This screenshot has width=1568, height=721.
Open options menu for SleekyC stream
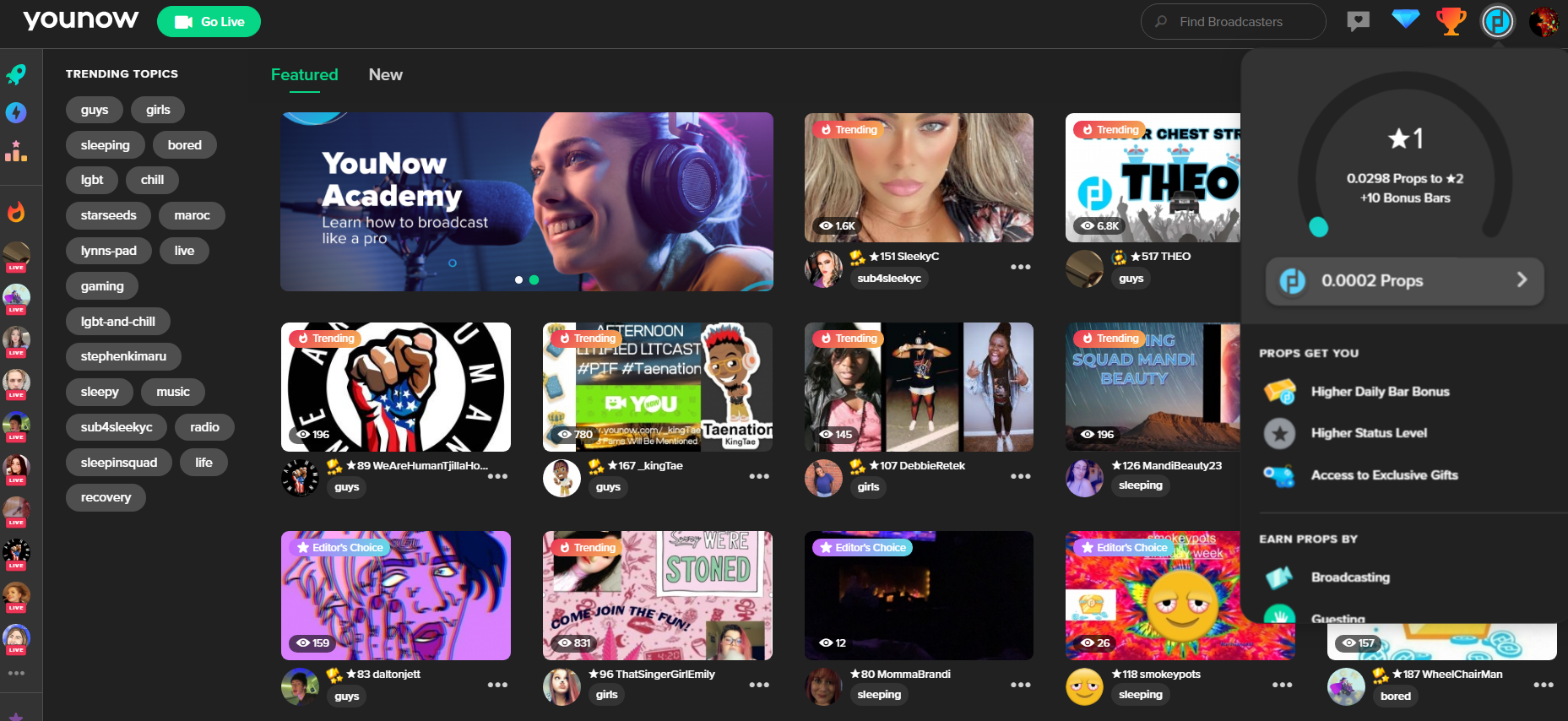(x=1020, y=267)
